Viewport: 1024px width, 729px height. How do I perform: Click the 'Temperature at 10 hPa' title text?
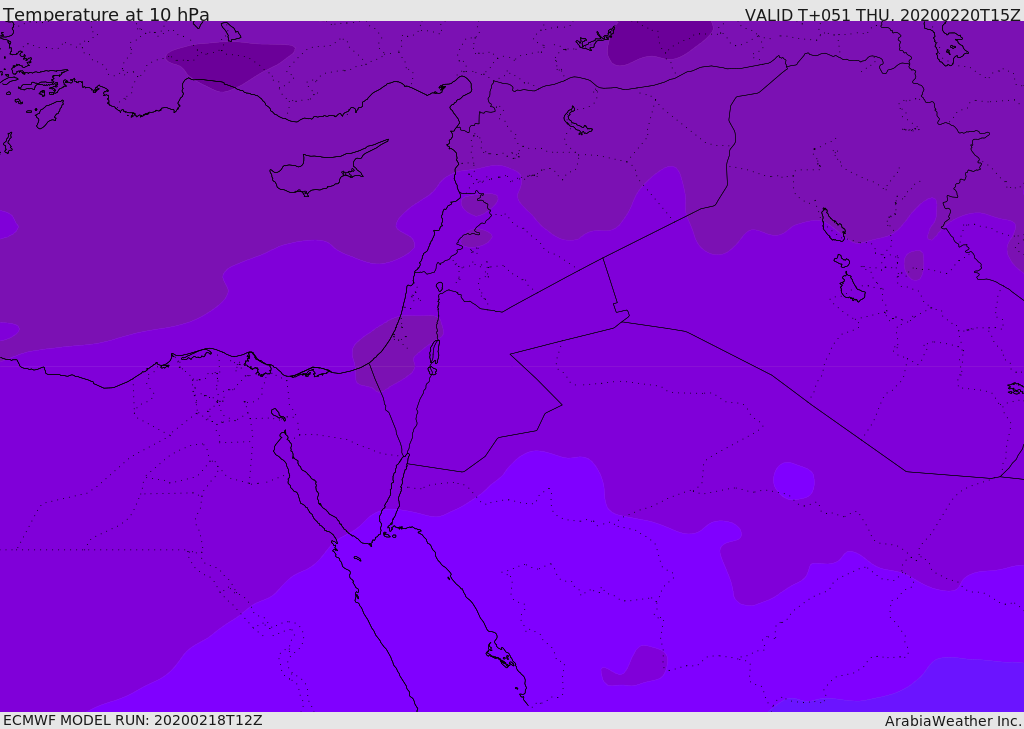(106, 14)
